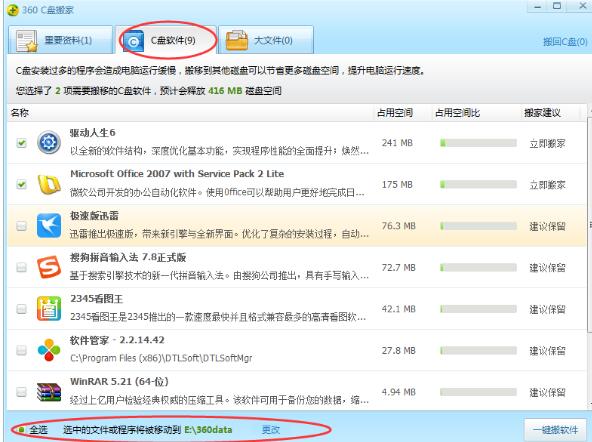The image size is (592, 442).
Task: Switch to the 重要资料(1) tab
Action: pyautogui.click(x=60, y=40)
